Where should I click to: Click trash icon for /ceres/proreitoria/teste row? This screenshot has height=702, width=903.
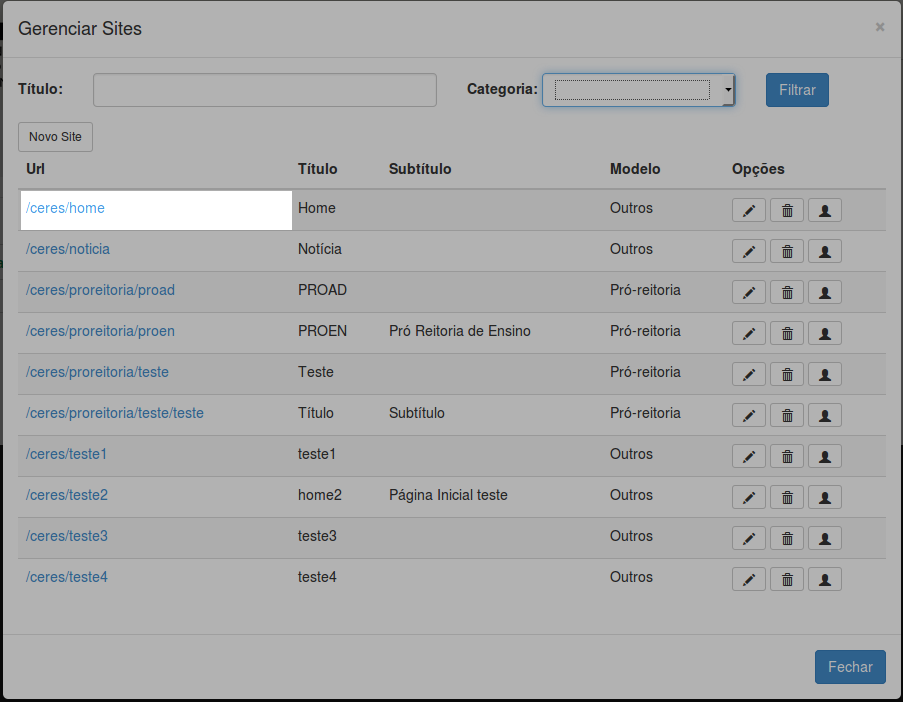(787, 374)
